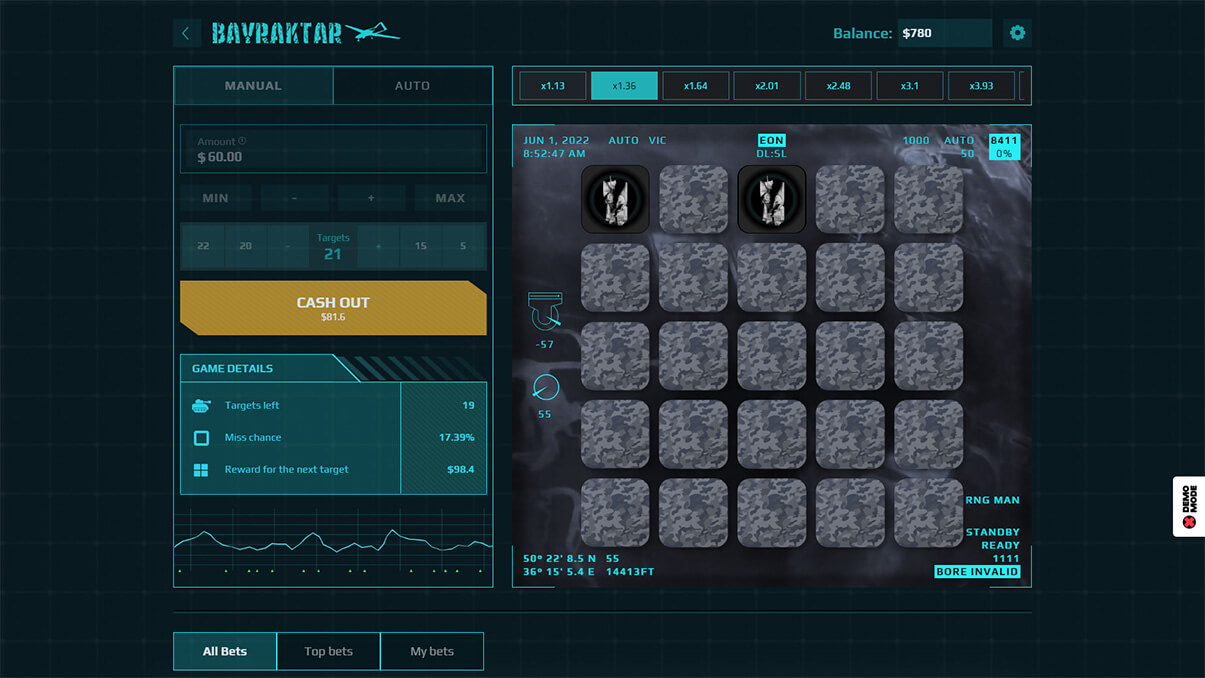Select the camo tile in row one, column two
This screenshot has height=678, width=1205.
[x=694, y=199]
